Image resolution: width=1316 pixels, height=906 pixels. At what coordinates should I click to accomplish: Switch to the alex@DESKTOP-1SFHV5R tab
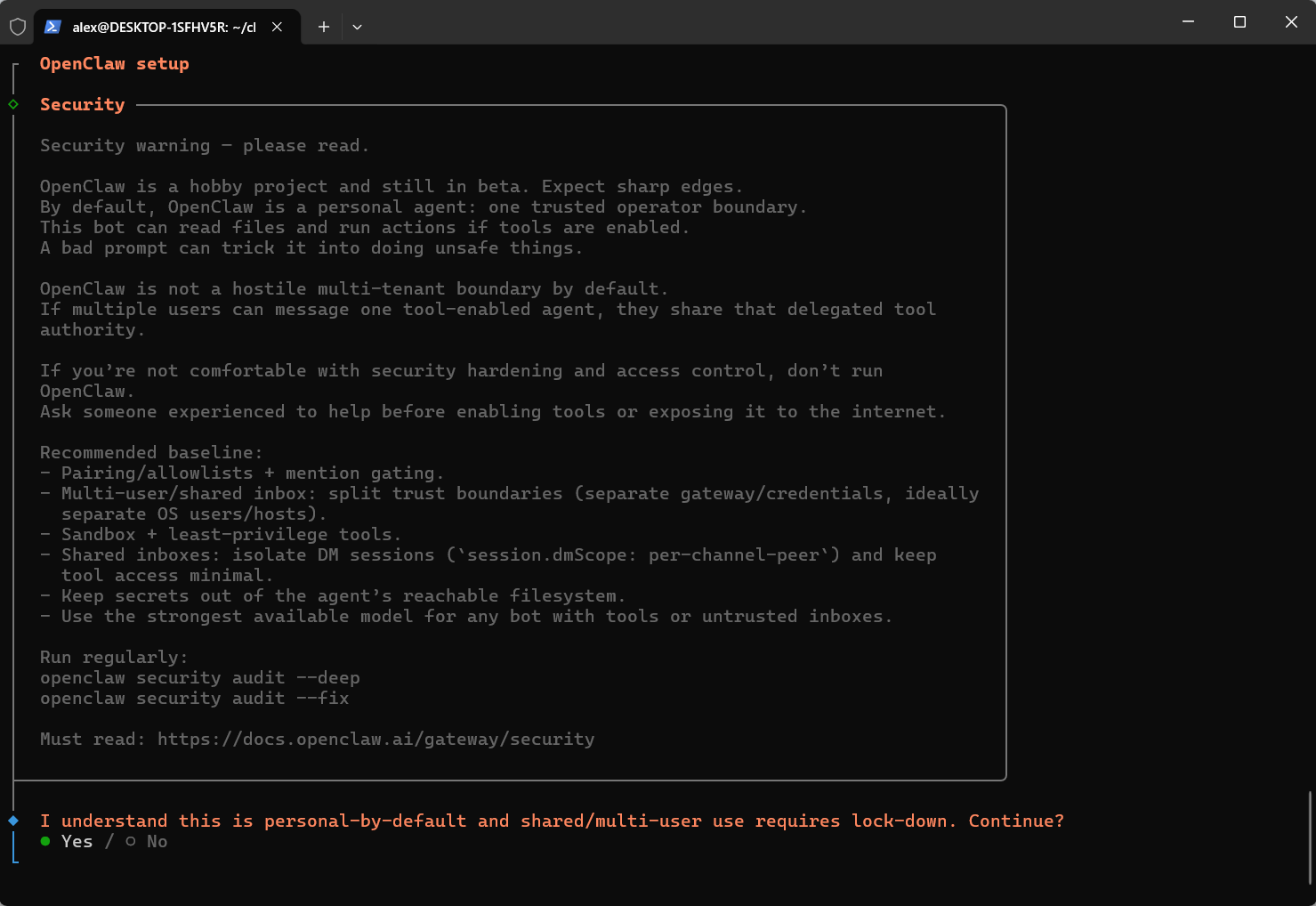(165, 26)
